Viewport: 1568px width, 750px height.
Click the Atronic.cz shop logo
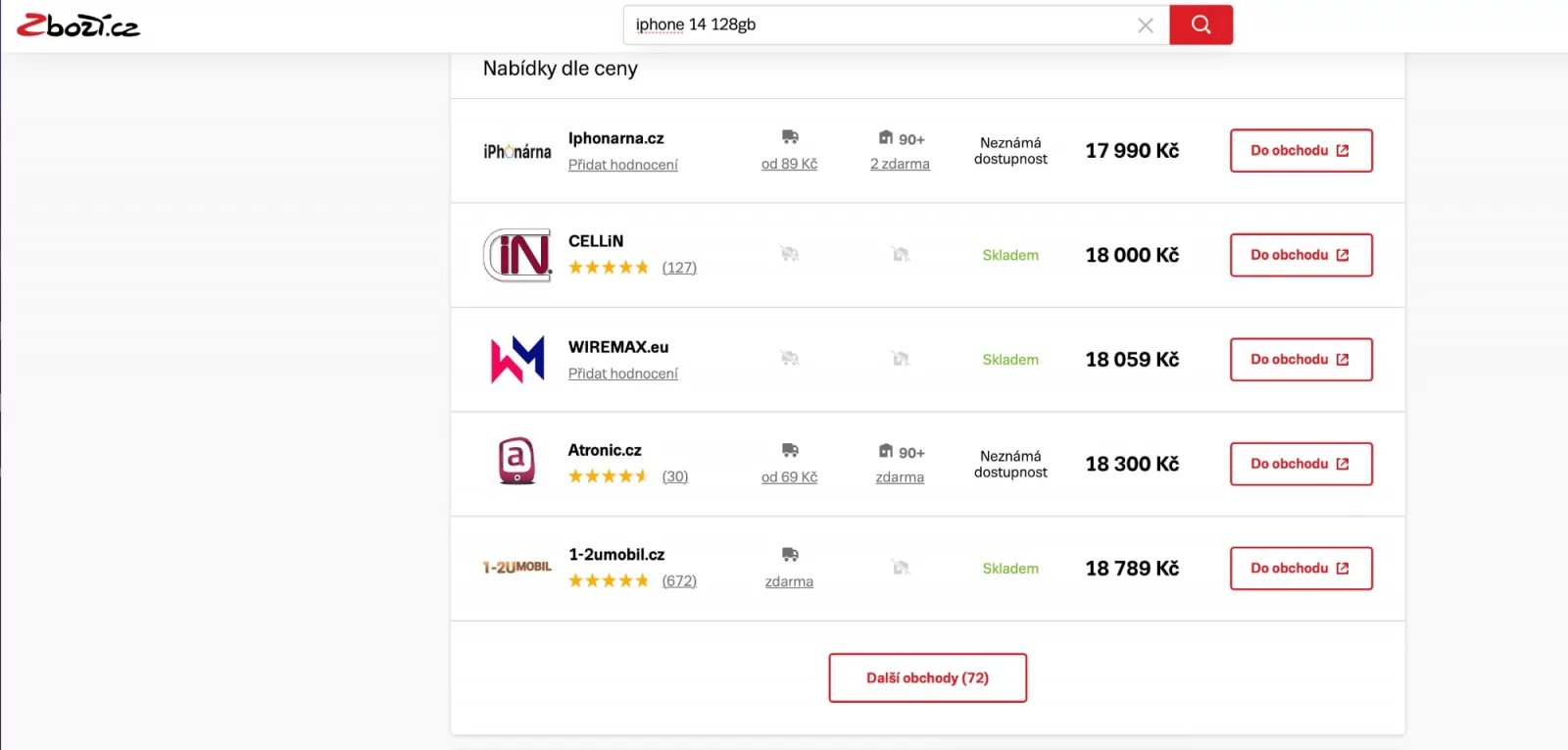tap(517, 462)
